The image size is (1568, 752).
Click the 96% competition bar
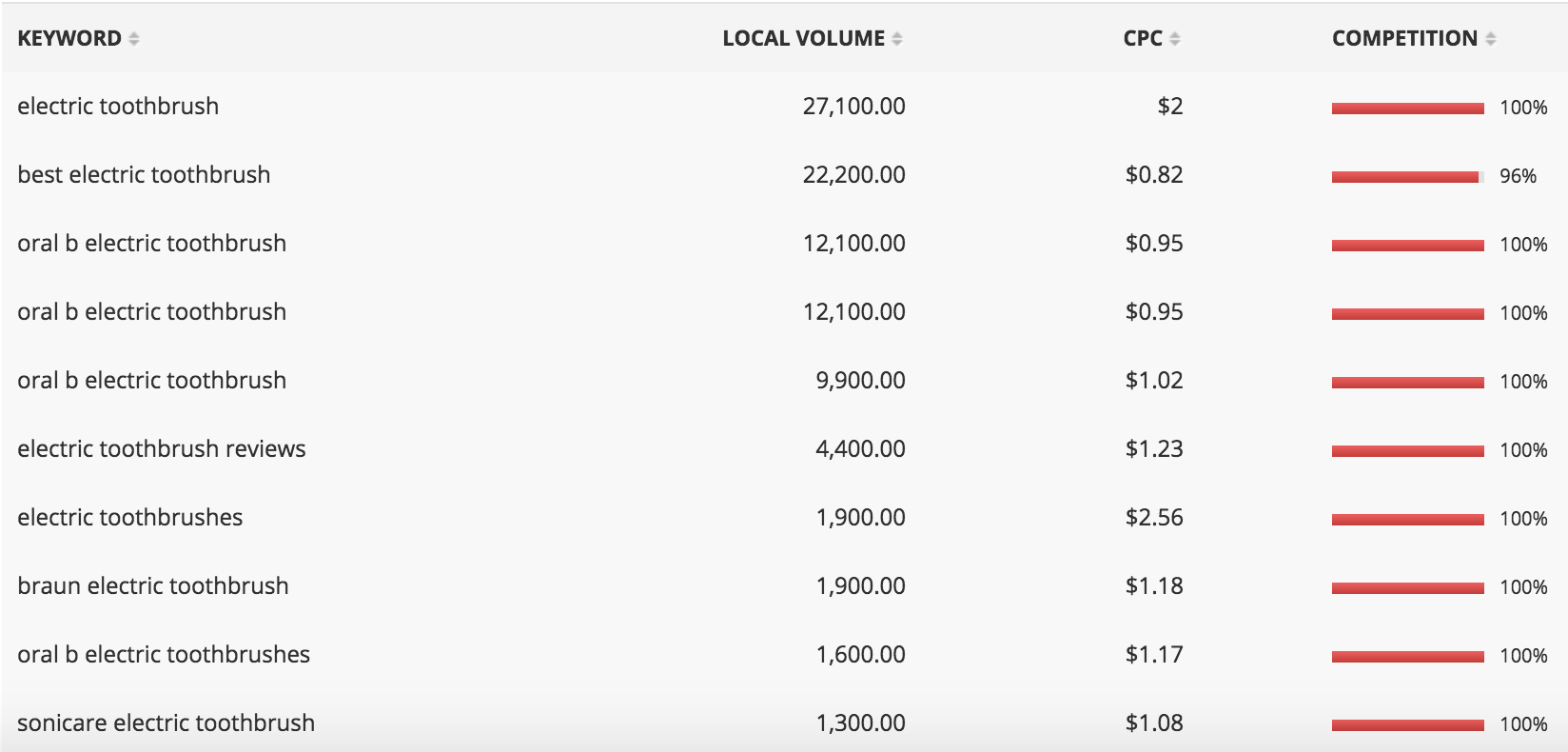1407,177
